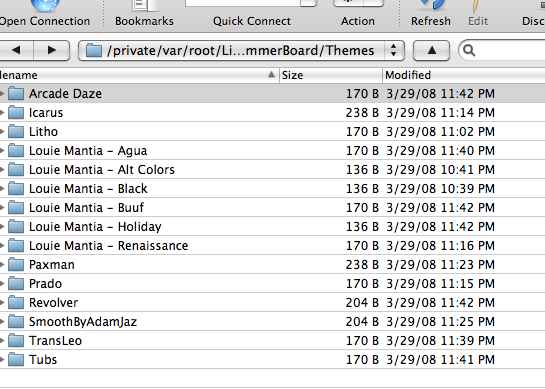Click the Litho folder icon

click(16, 131)
